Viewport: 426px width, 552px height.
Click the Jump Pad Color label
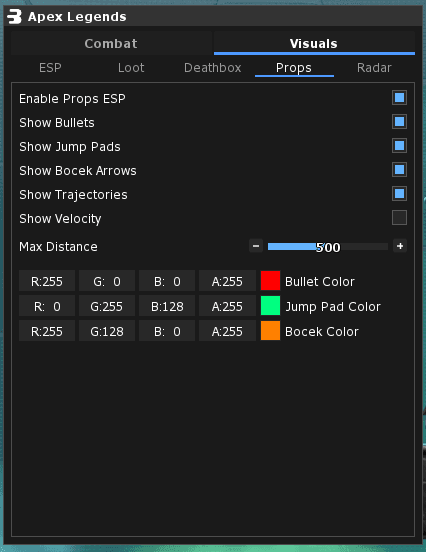(333, 307)
